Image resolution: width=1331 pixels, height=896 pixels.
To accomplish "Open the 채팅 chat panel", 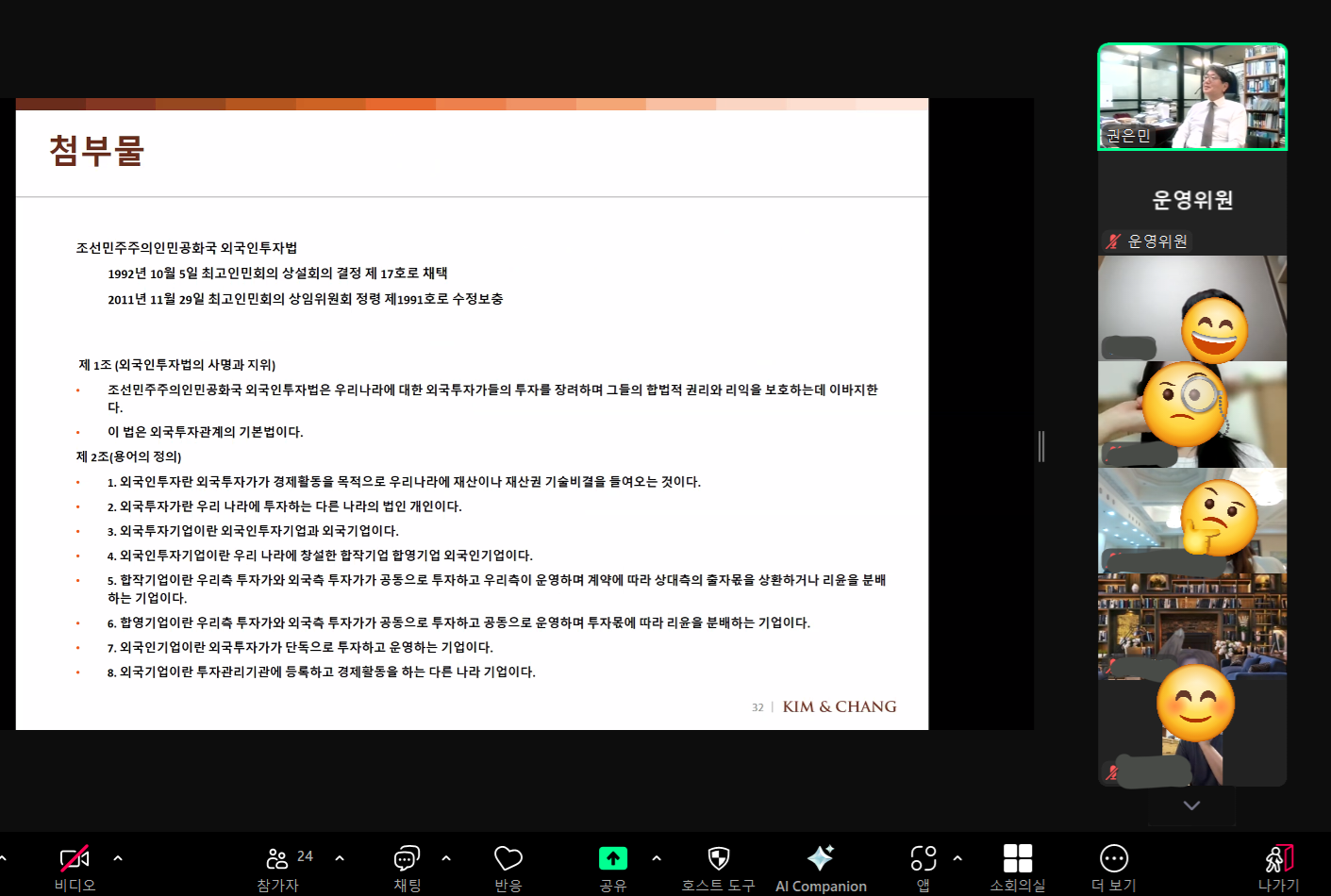I will pyautogui.click(x=407, y=858).
